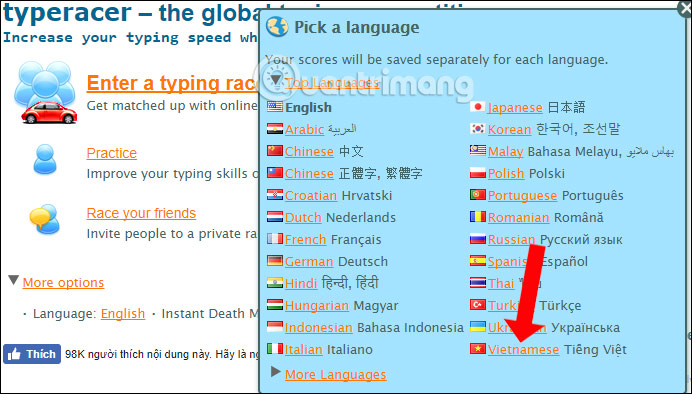Pick the Malay language link
This screenshot has width=692, height=394.
[505, 151]
